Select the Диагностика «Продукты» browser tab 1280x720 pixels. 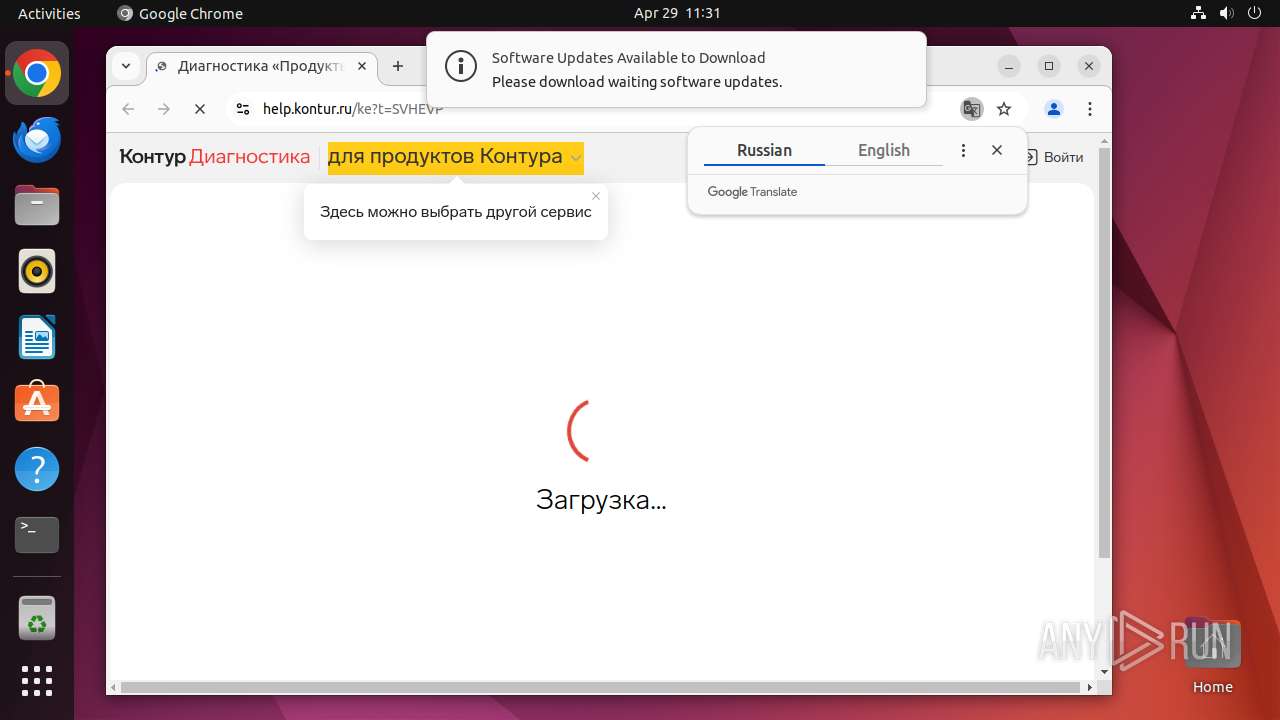pyautogui.click(x=262, y=67)
